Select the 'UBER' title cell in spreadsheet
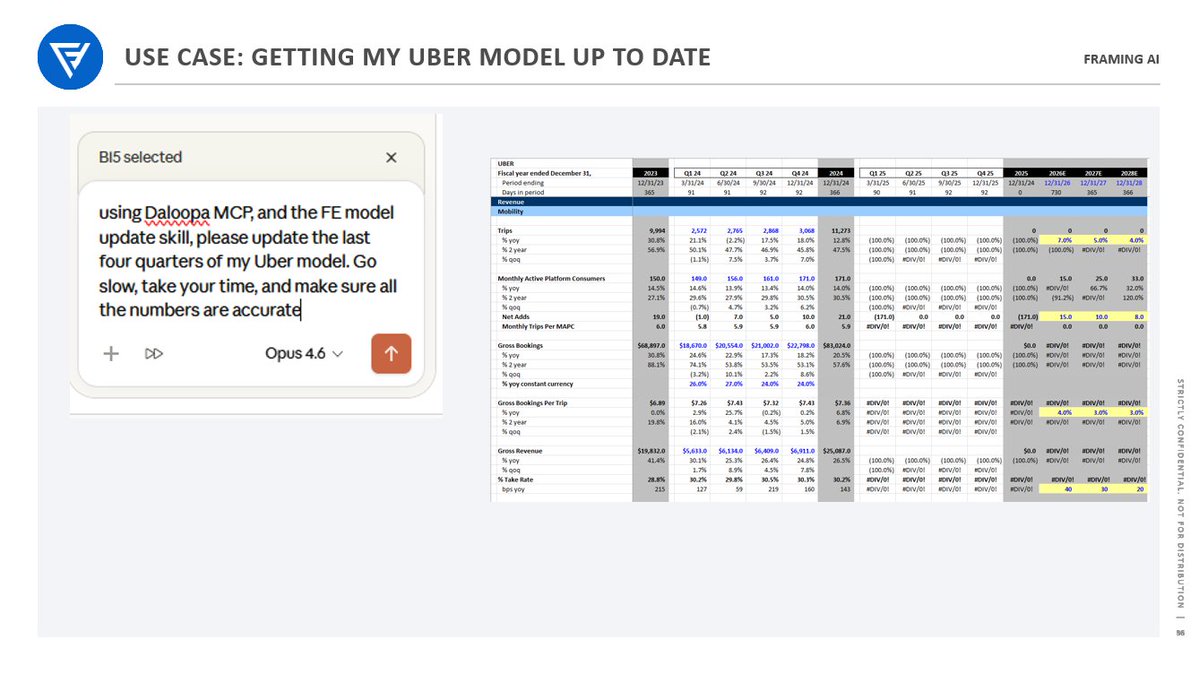The image size is (1199, 674). [x=505, y=163]
